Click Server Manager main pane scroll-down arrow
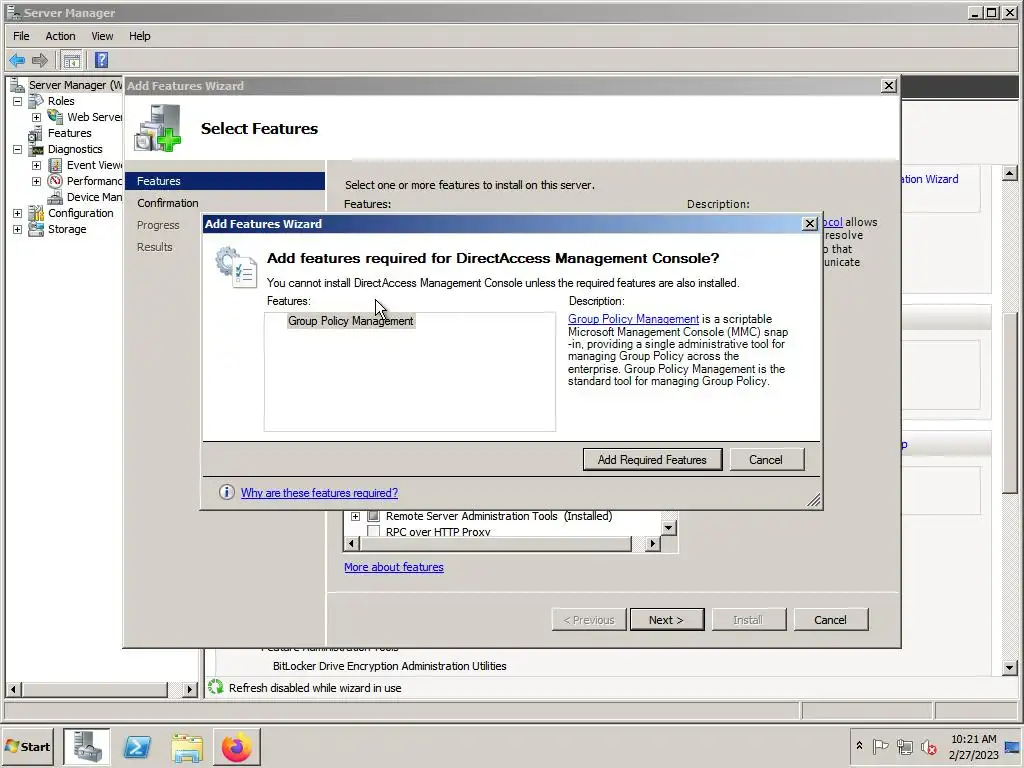This screenshot has height=768, width=1024. pos(1010,667)
